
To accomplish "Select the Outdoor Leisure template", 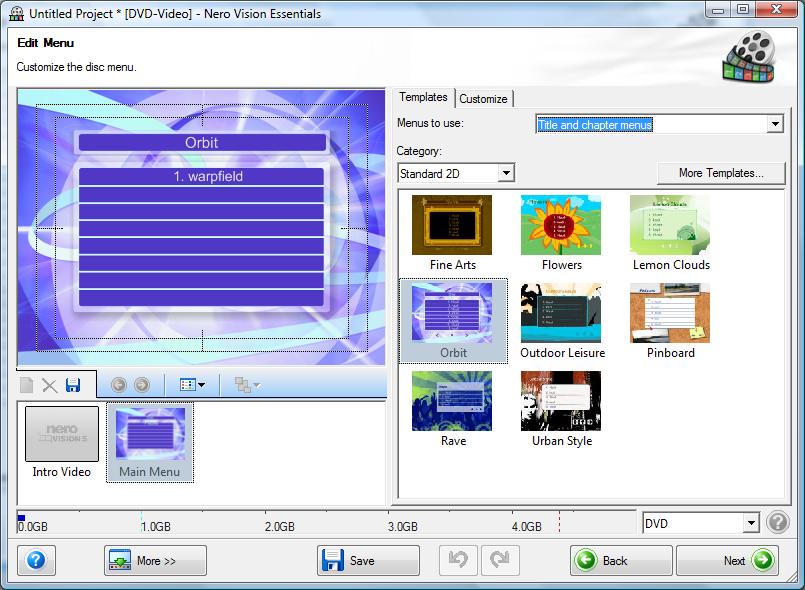I will [x=562, y=321].
